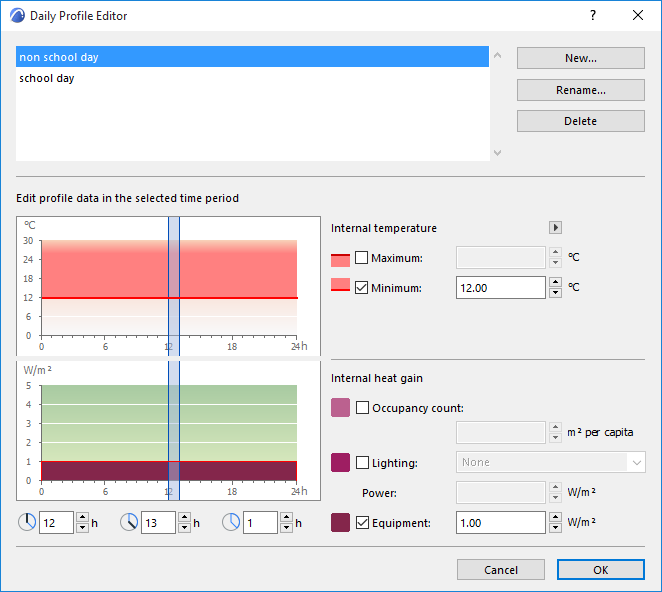Click the start time clock icon

pyautogui.click(x=27, y=522)
